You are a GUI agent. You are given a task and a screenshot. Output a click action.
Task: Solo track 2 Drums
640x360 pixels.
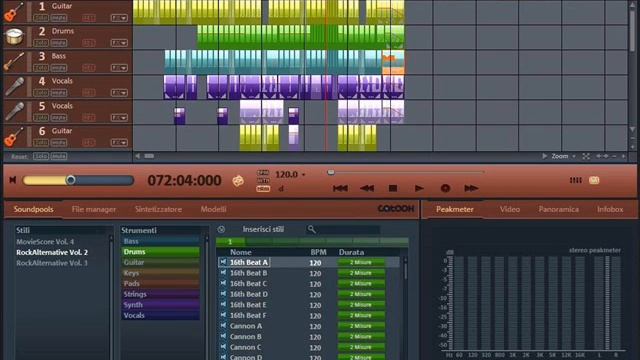click(40, 43)
